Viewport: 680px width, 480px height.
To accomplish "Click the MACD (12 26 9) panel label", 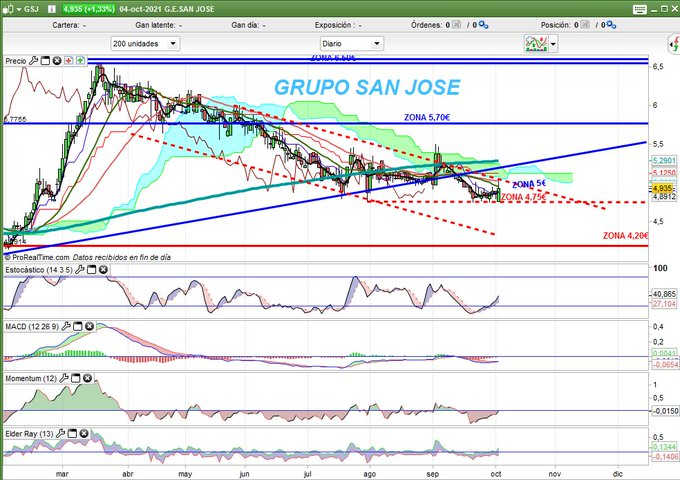I will pyautogui.click(x=32, y=326).
